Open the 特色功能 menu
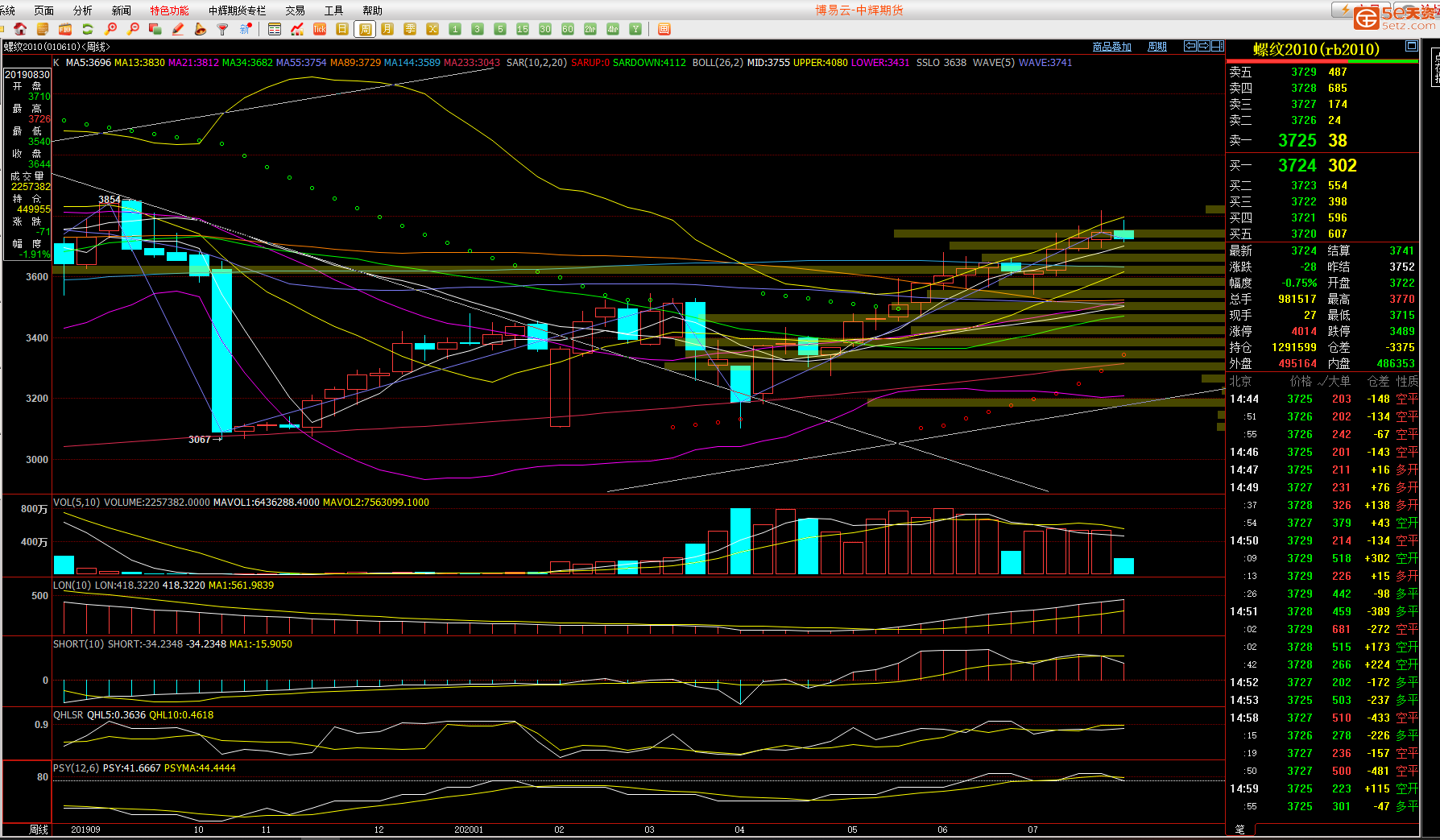The image size is (1440, 840). (169, 10)
